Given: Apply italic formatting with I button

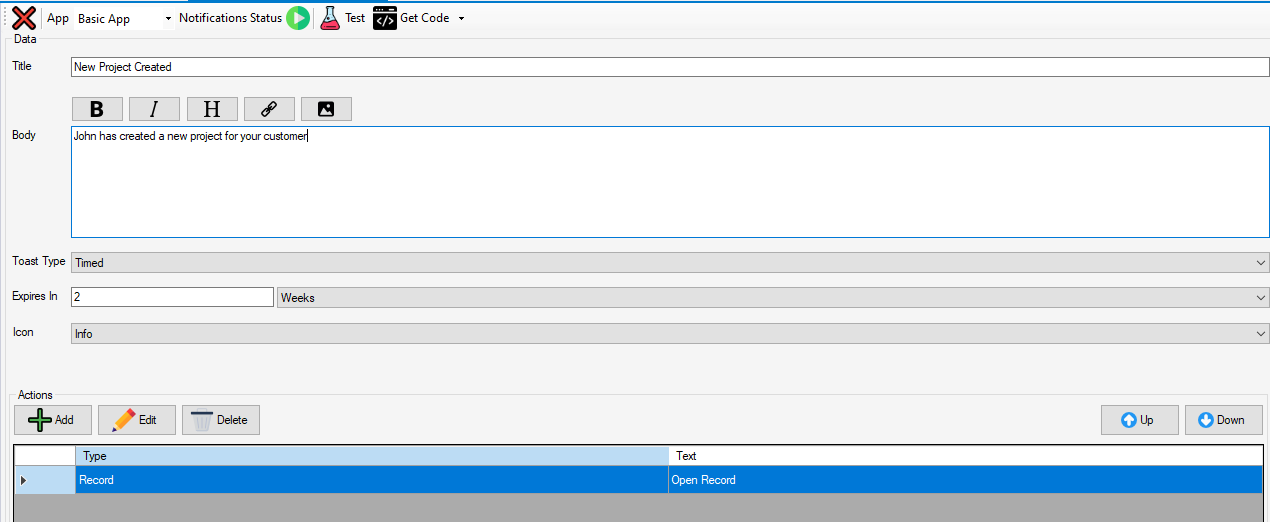Looking at the screenshot, I should point(154,109).
